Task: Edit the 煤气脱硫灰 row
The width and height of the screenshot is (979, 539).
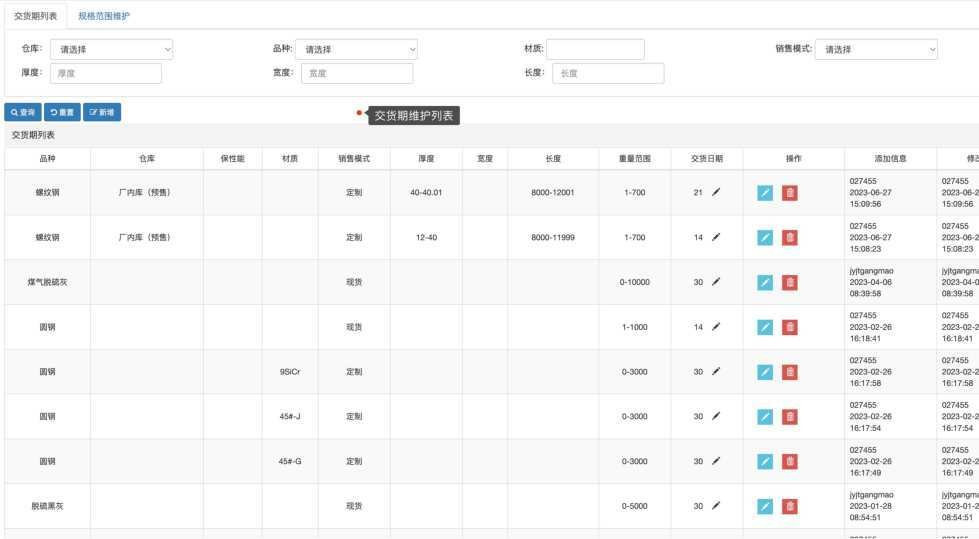Action: pyautogui.click(x=765, y=283)
